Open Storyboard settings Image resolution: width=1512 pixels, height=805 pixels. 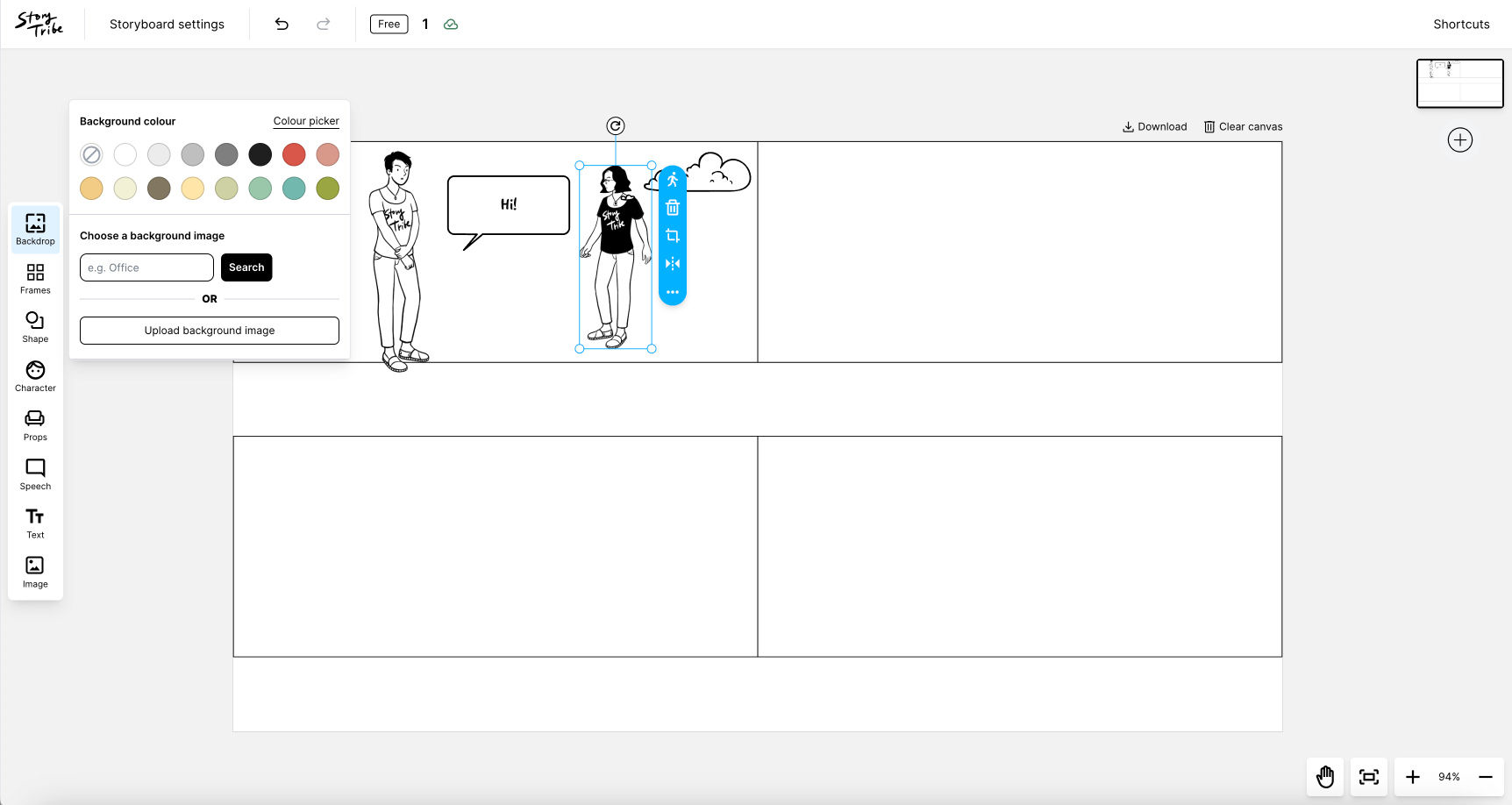167,24
